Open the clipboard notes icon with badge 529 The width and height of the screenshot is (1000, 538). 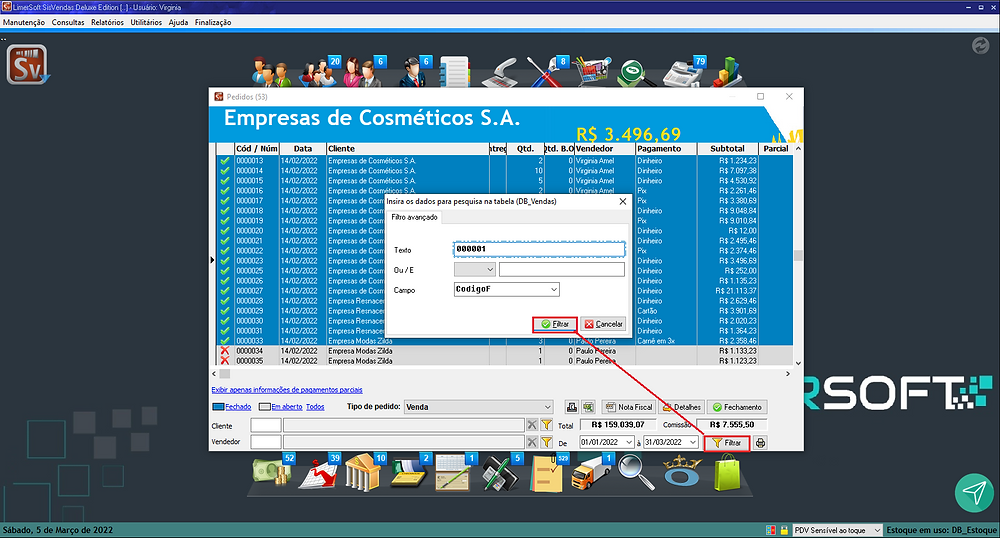point(548,472)
